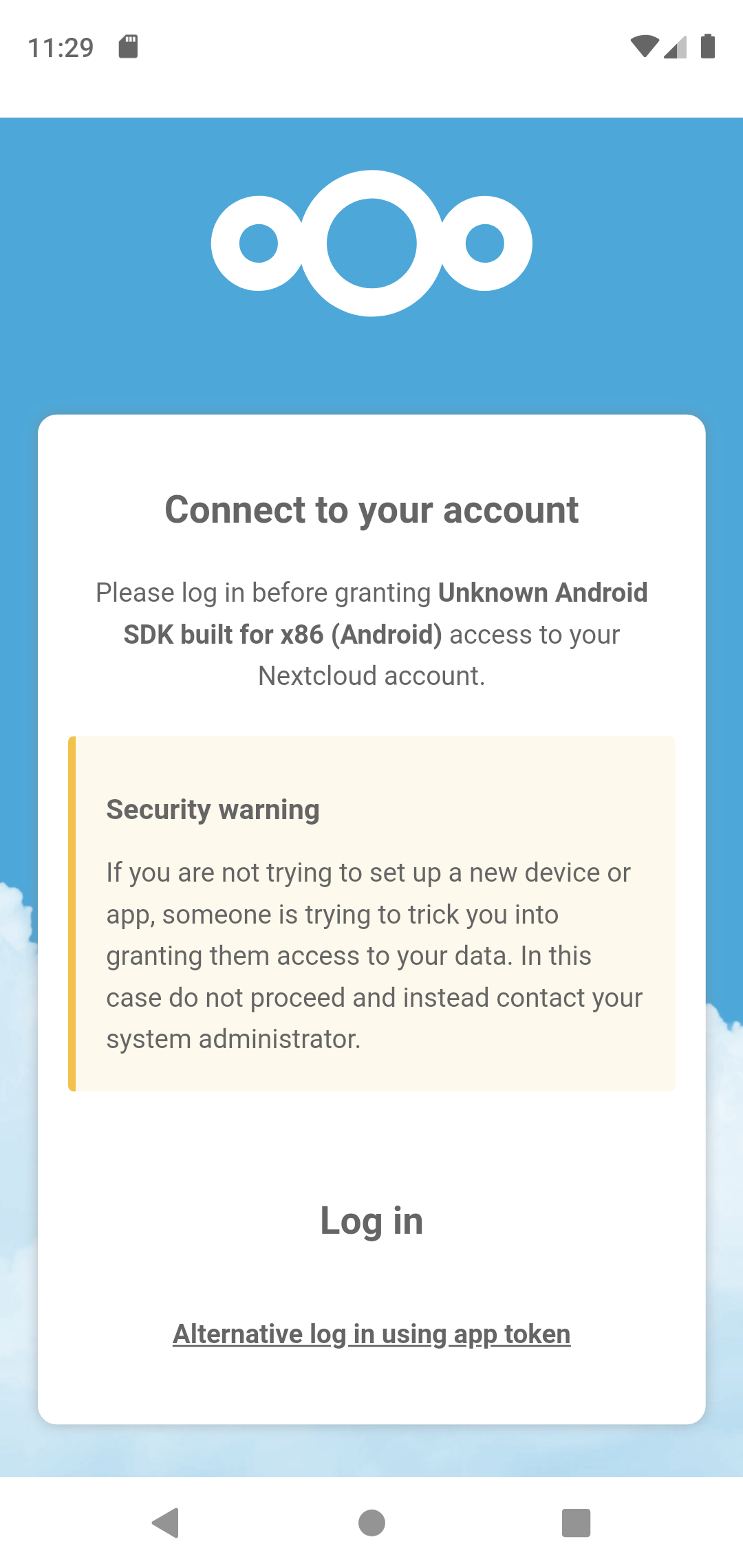The image size is (743, 1568).
Task: Tap the SD card status icon
Action: [128, 47]
